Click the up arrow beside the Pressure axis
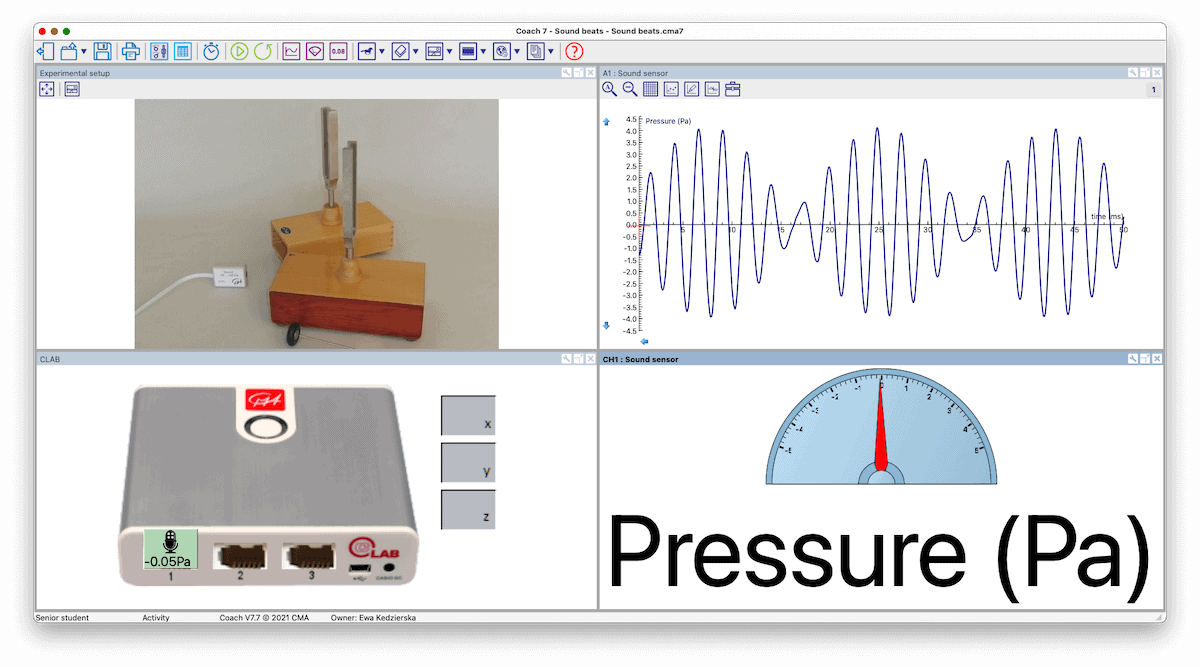Image resolution: width=1200 pixels, height=667 pixels. (606, 122)
